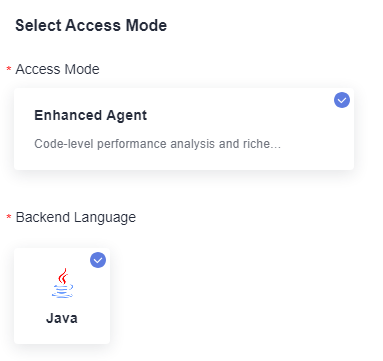Click the Access Mode field label
This screenshot has width=383, height=361.
[57, 69]
